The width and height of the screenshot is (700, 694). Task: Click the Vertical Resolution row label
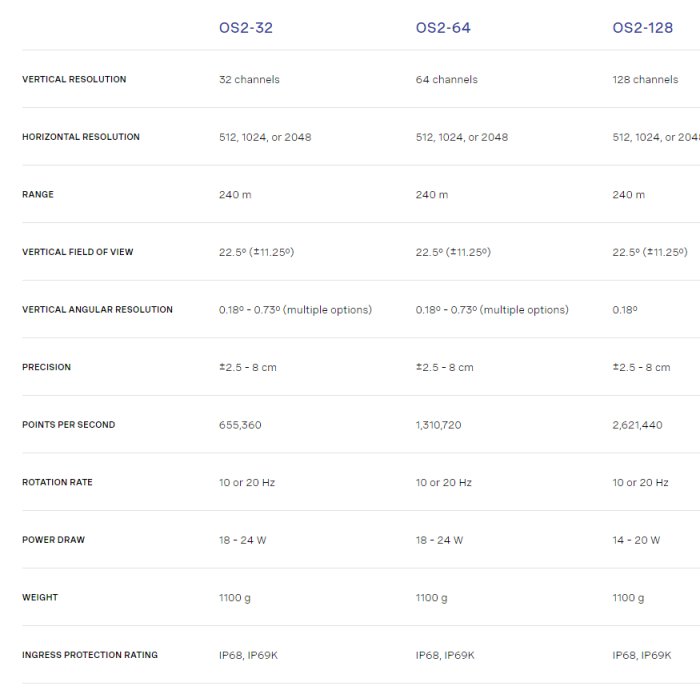[74, 80]
